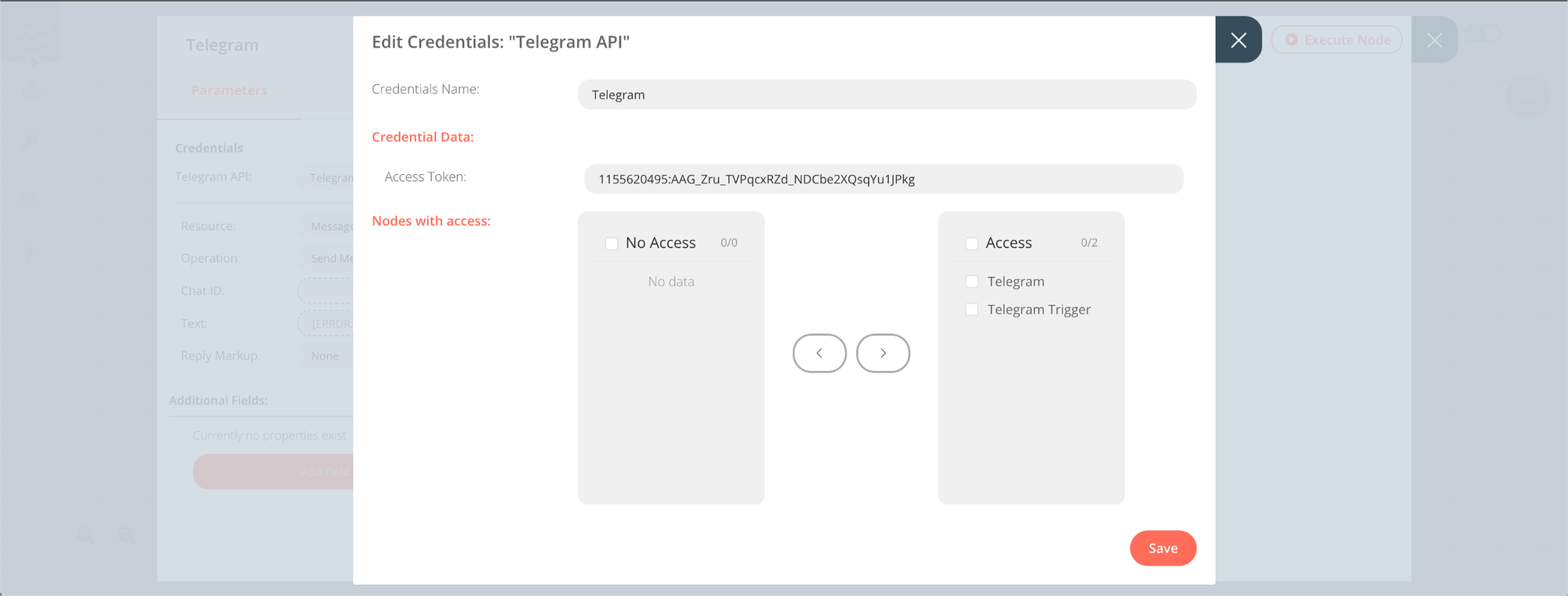This screenshot has width=1568, height=596.
Task: Open the Telegram API credential dropdown
Action: pos(325,178)
